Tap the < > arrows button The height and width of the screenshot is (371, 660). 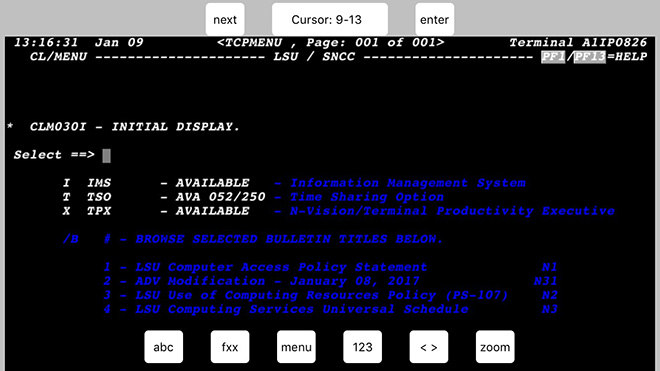(x=428, y=347)
